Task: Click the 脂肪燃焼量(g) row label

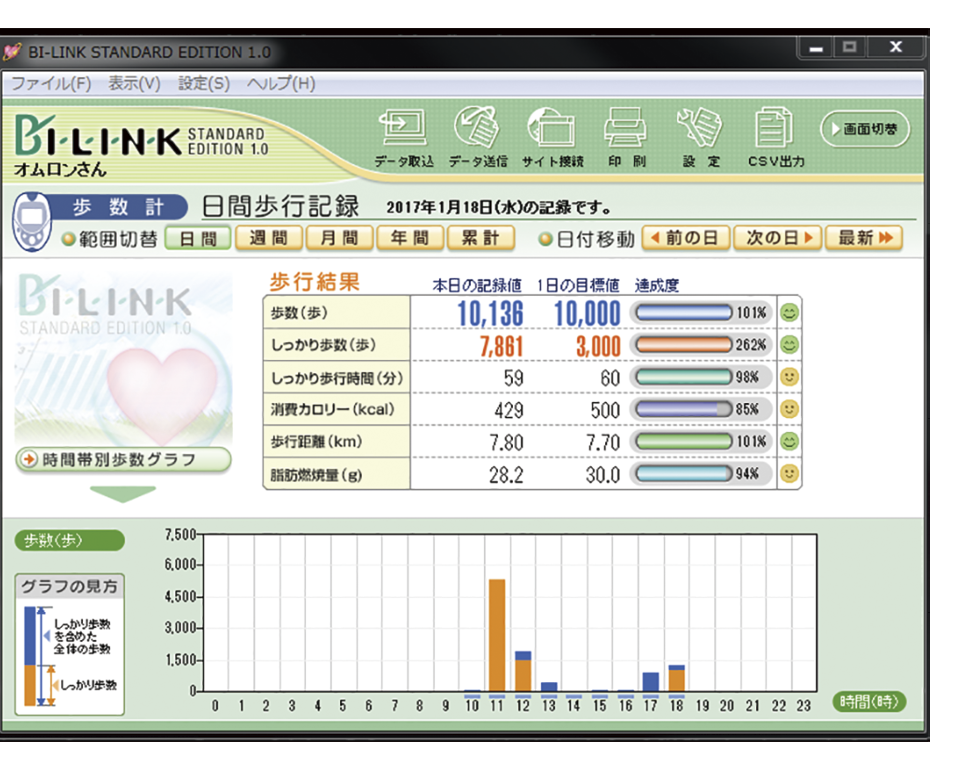Action: click(316, 474)
